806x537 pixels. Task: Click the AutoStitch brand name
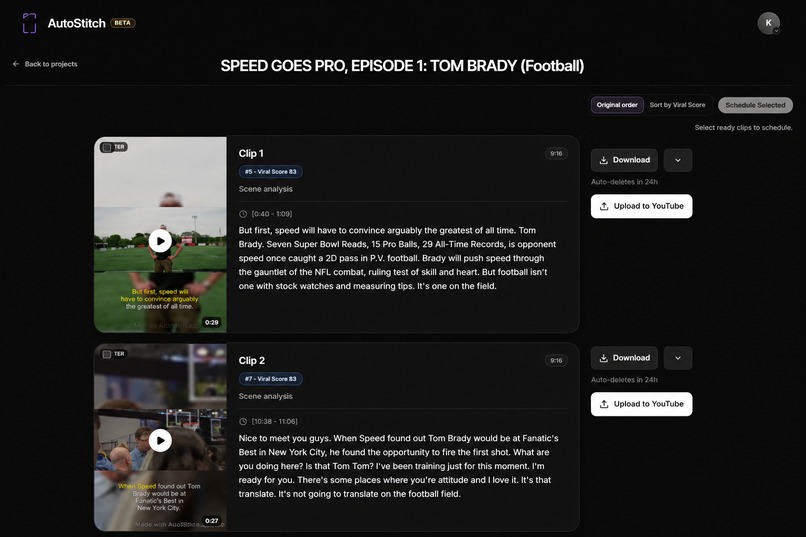pyautogui.click(x=77, y=23)
